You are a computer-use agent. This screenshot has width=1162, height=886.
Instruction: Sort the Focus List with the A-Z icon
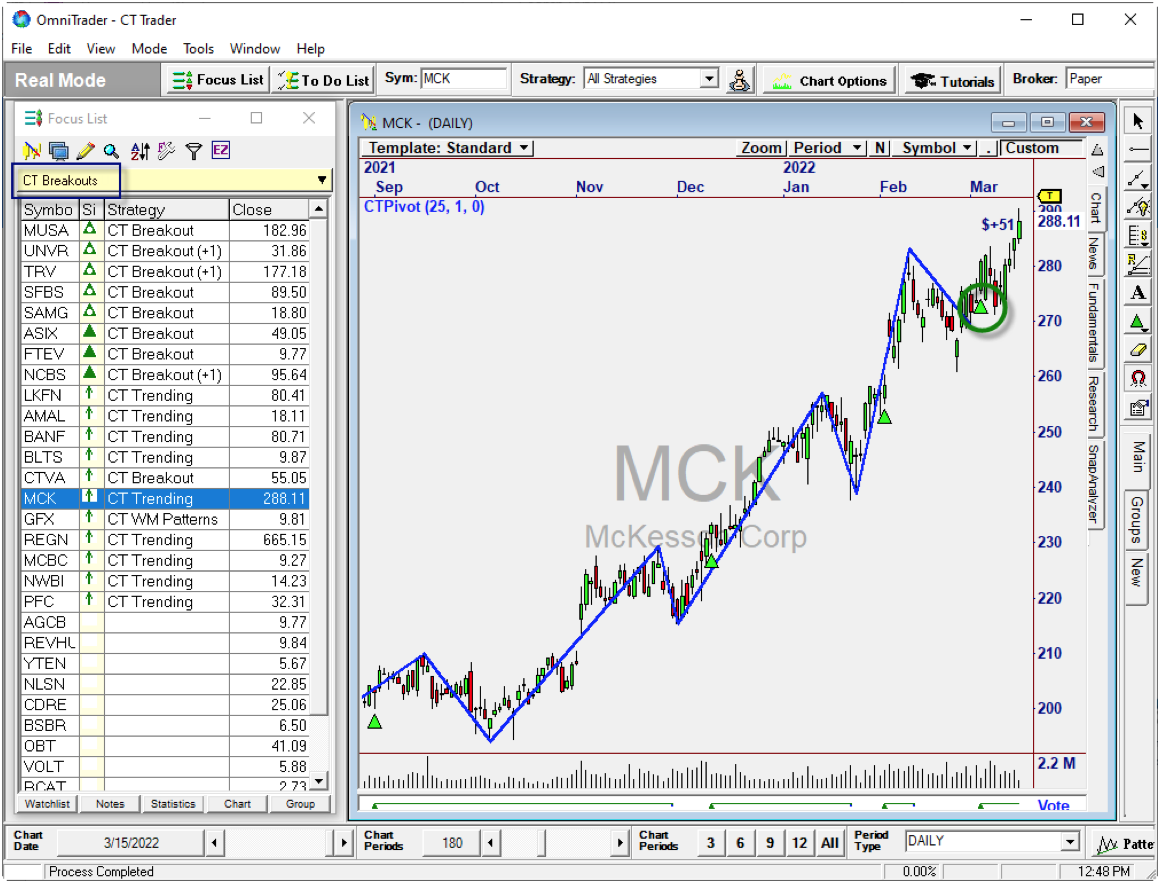(139, 151)
